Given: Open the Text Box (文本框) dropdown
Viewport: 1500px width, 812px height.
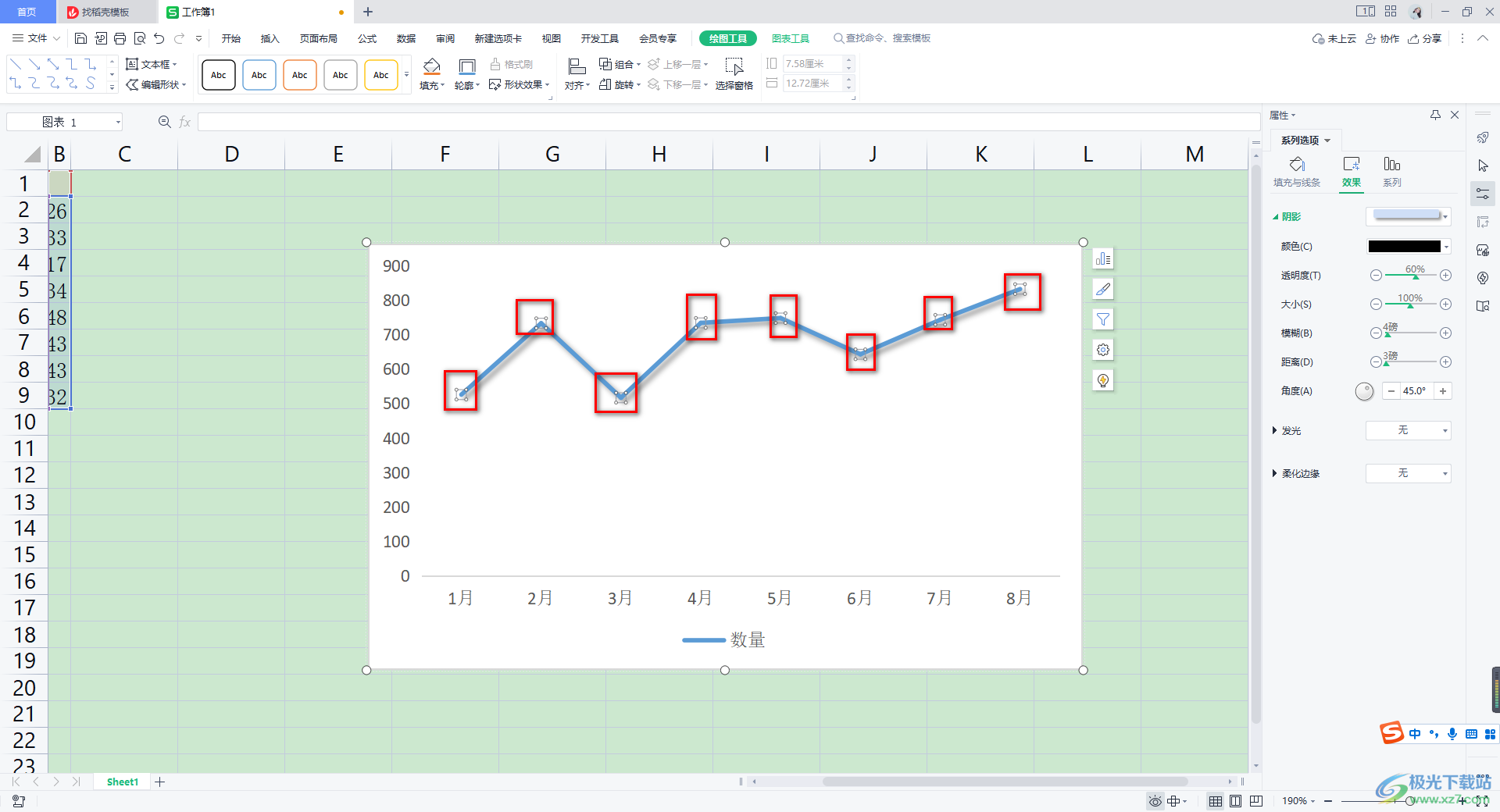Looking at the screenshot, I should click(x=152, y=64).
